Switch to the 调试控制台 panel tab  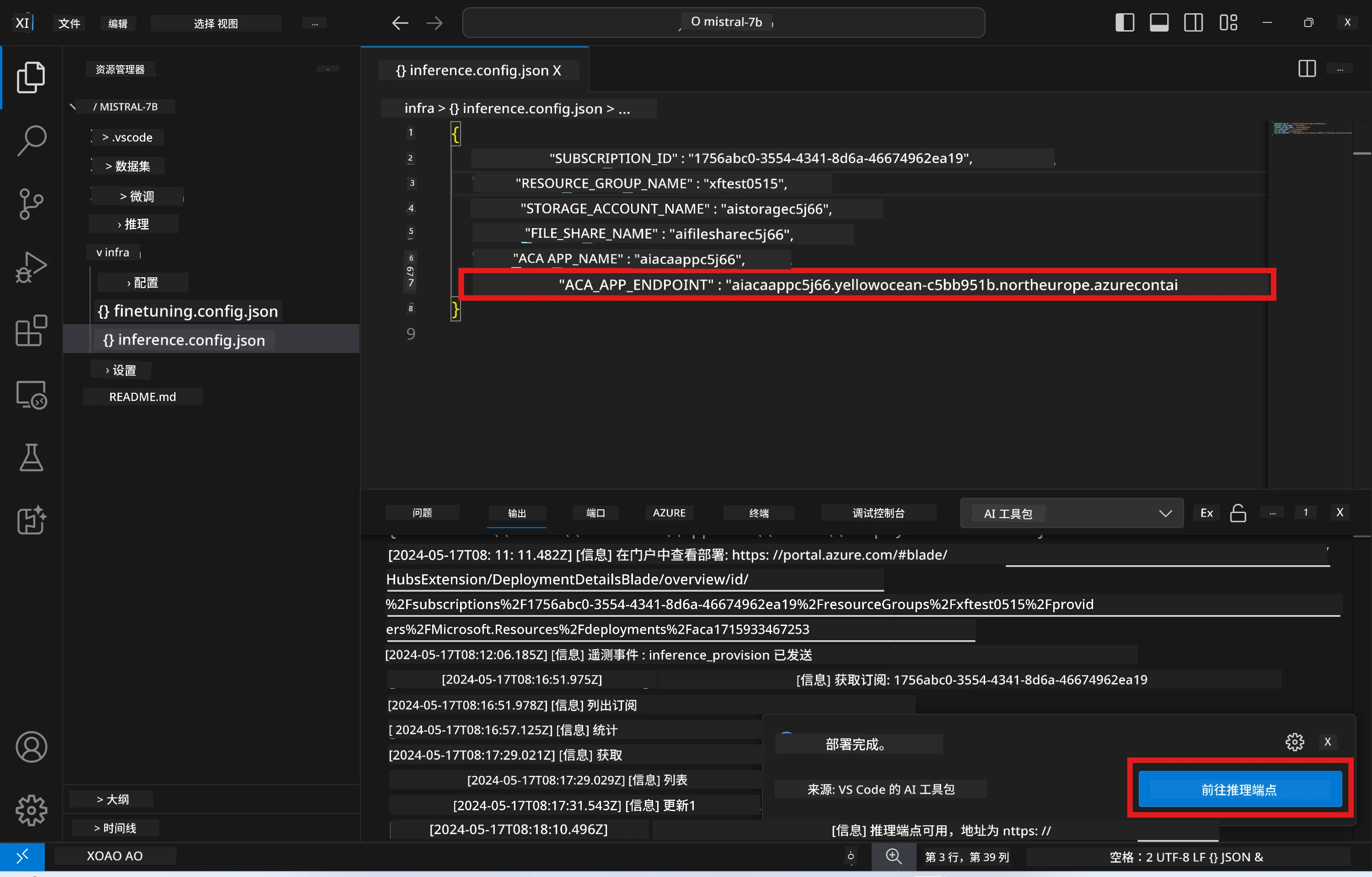[x=878, y=513]
